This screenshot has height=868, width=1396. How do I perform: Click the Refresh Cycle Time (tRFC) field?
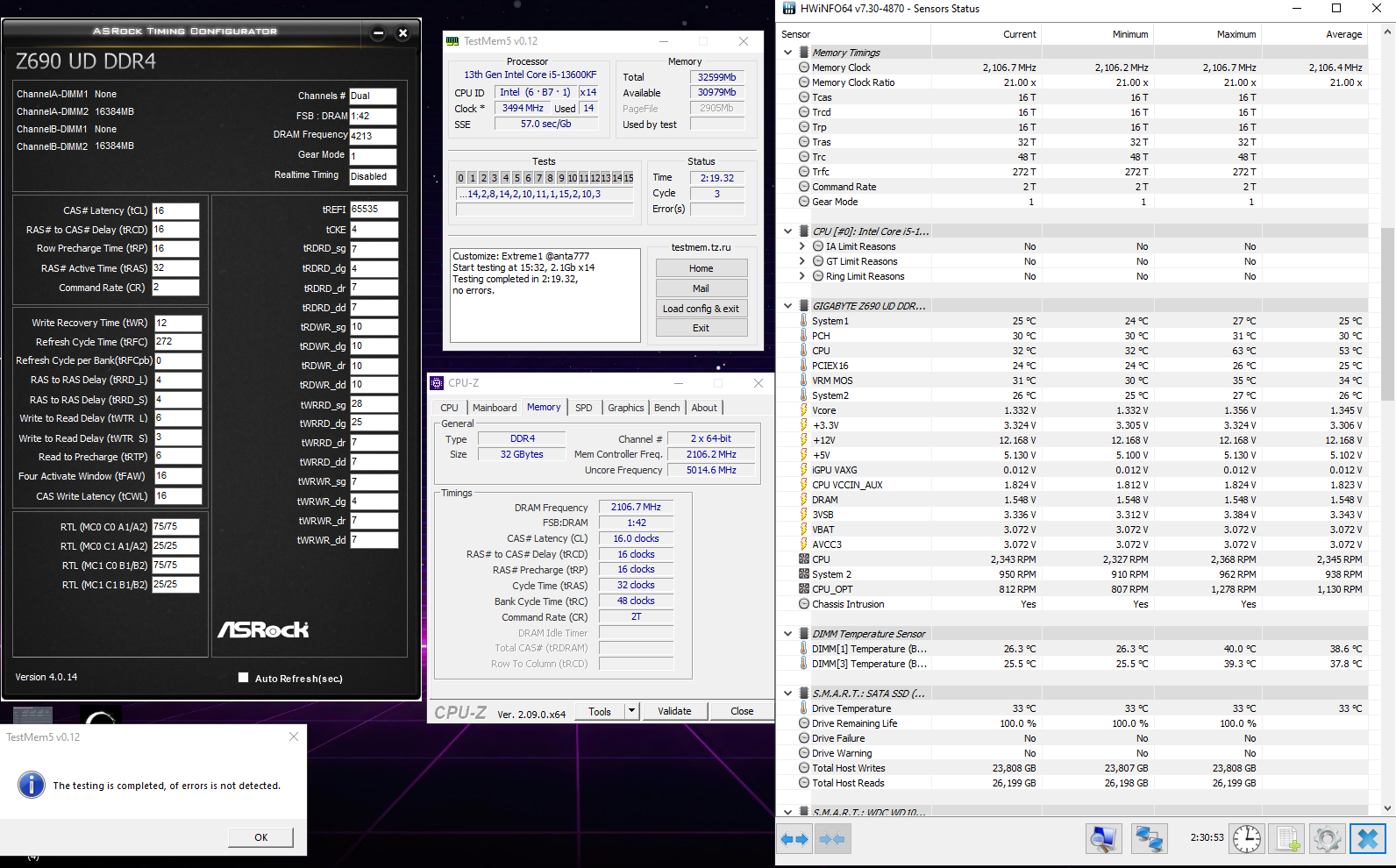click(178, 342)
